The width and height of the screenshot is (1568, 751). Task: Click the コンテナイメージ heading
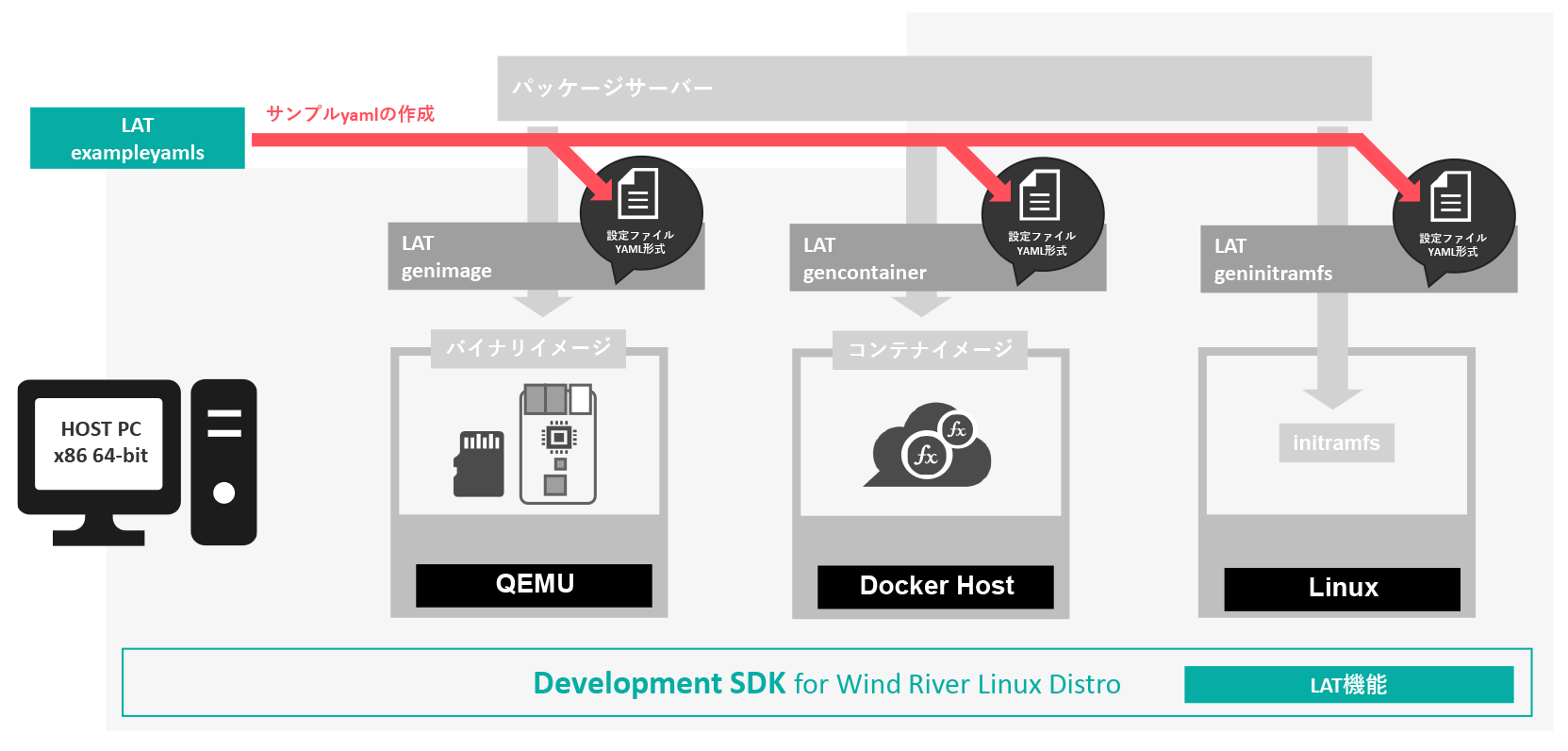tap(930, 350)
